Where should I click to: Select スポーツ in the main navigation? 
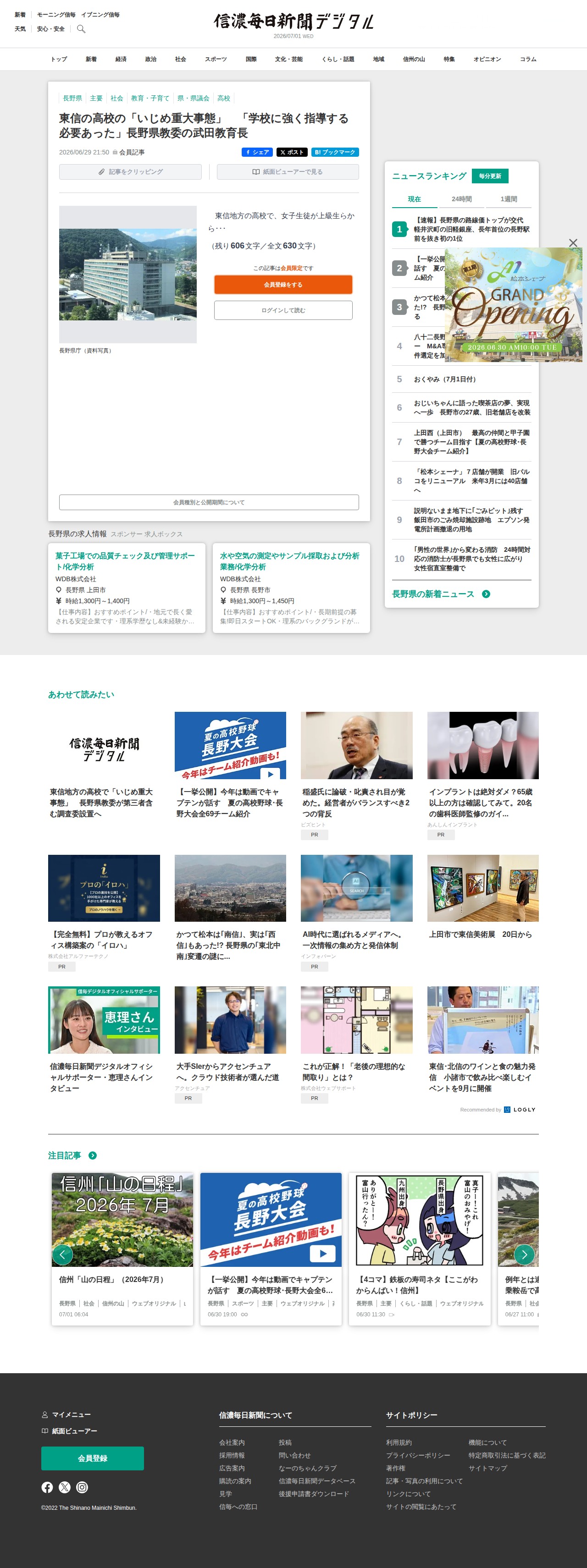click(x=216, y=59)
